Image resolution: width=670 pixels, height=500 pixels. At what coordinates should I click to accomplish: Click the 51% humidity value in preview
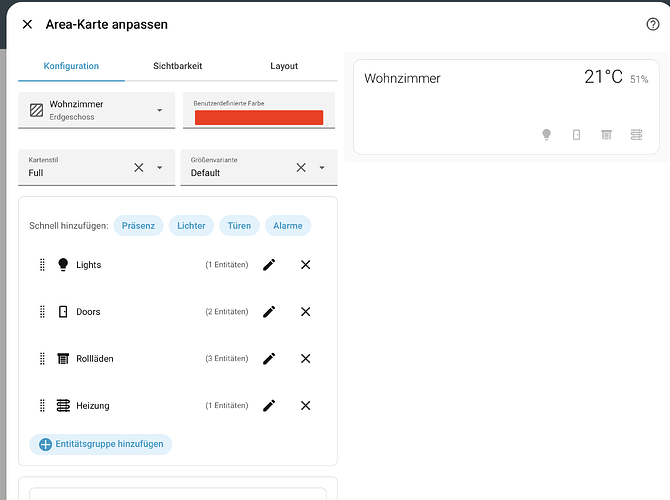tap(639, 79)
